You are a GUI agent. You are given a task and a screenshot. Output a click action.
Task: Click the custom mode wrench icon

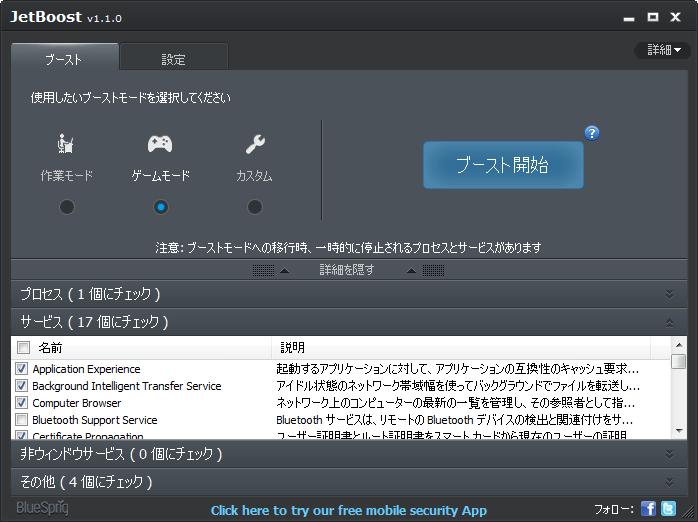click(255, 144)
